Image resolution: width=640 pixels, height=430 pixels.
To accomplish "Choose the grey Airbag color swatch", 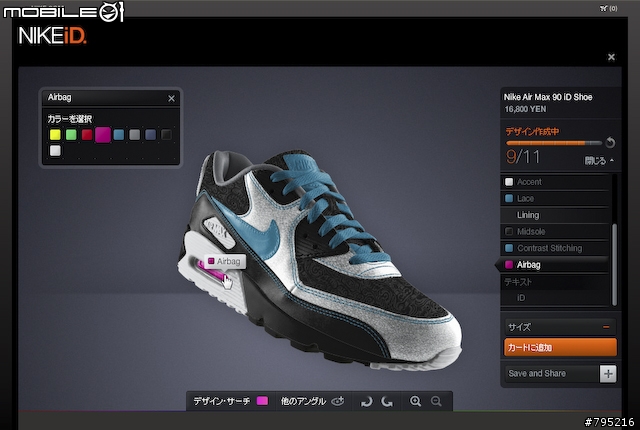I will (135, 135).
